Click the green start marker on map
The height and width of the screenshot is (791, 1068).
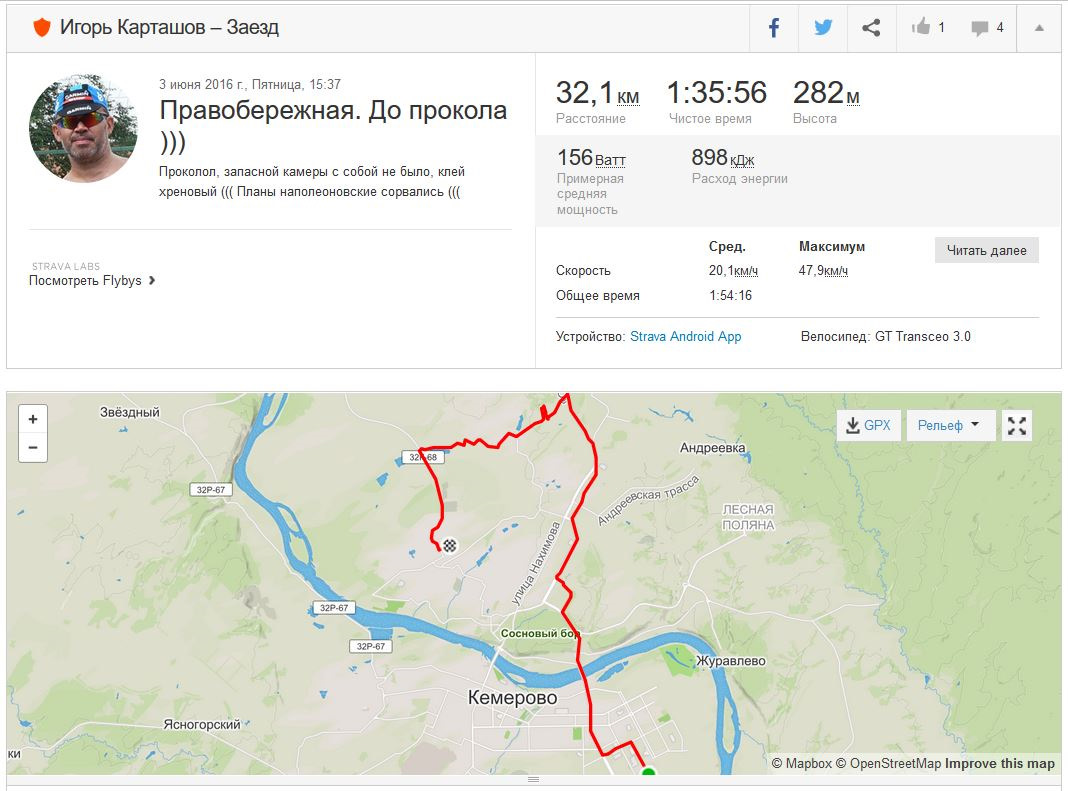click(648, 771)
